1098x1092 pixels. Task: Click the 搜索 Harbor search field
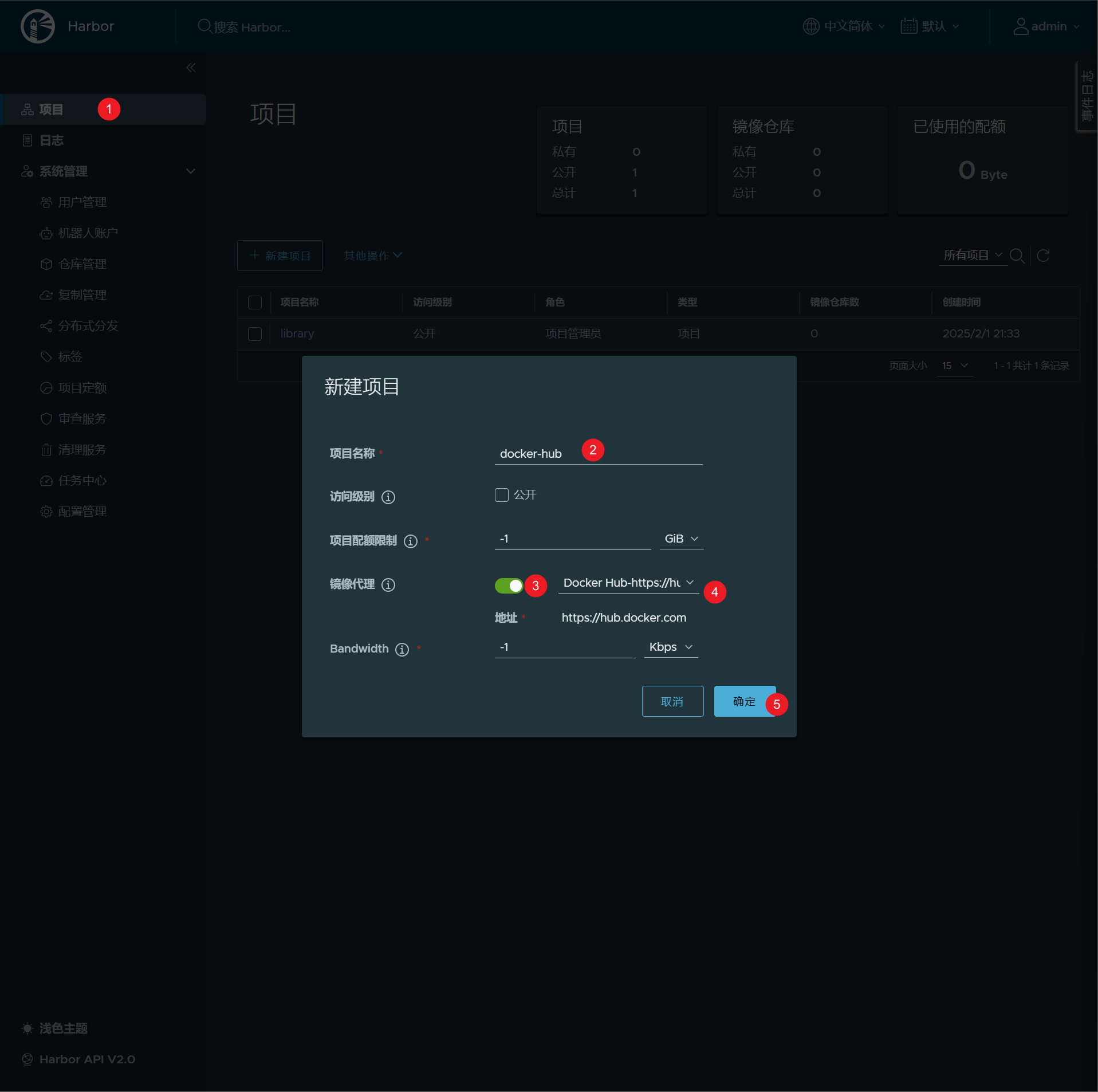pos(252,27)
